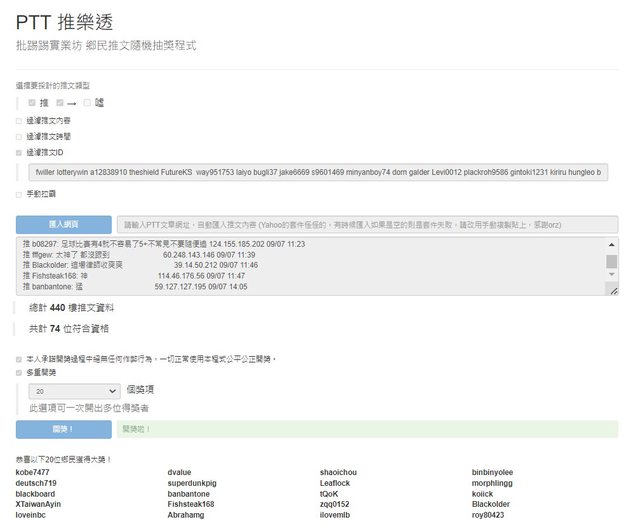Toggle the 噓 comment type checkbox
This screenshot has width=640, height=531.
[88, 103]
